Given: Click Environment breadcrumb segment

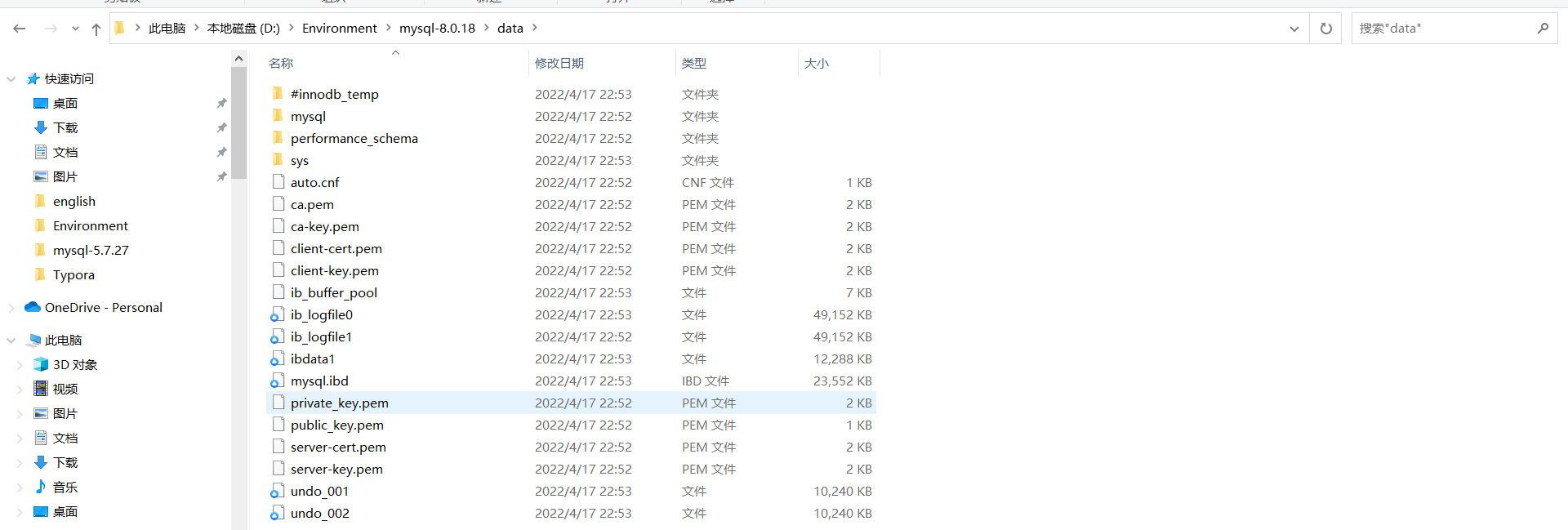Looking at the screenshot, I should click(340, 29).
